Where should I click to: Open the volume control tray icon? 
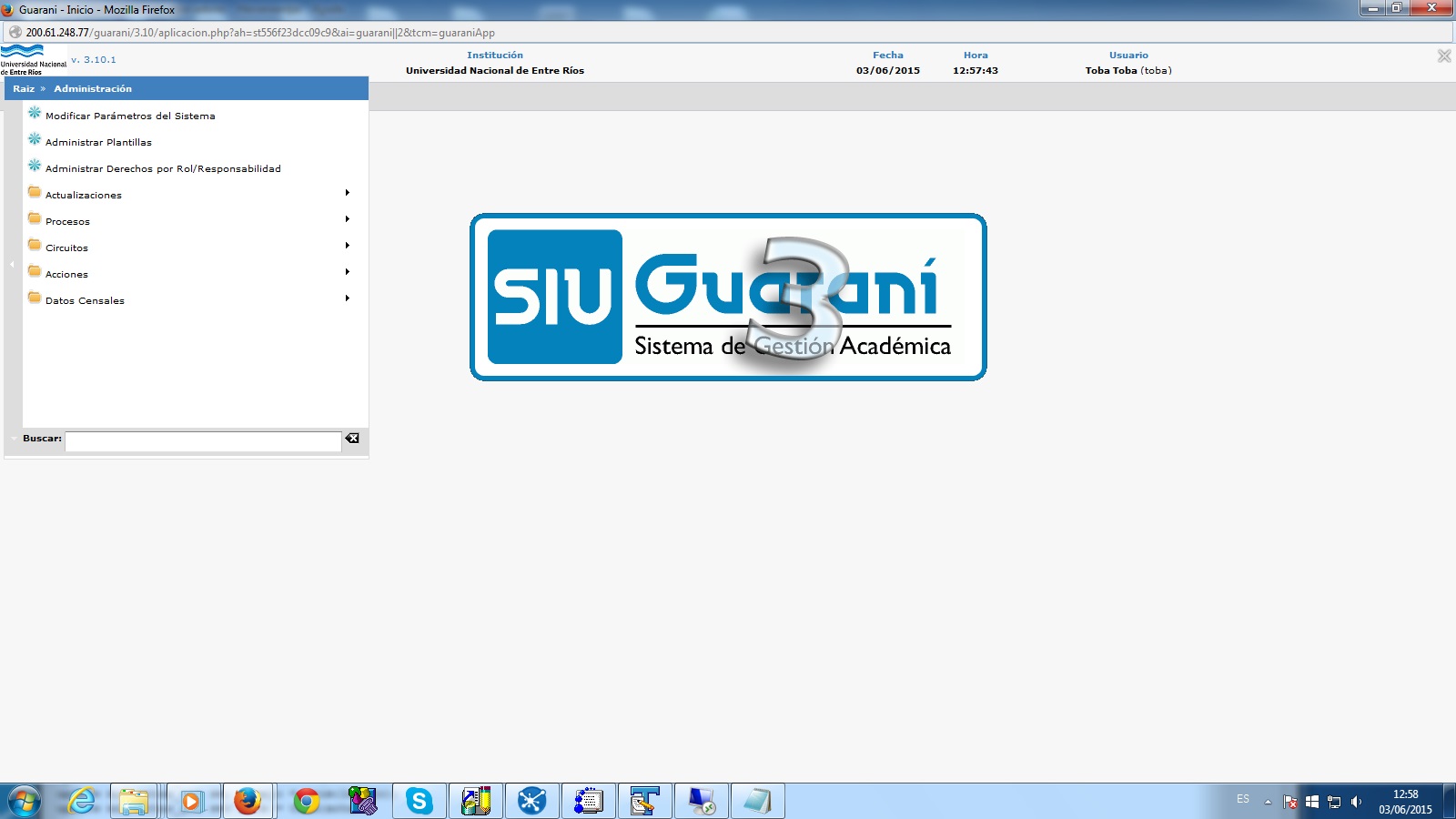1356,802
